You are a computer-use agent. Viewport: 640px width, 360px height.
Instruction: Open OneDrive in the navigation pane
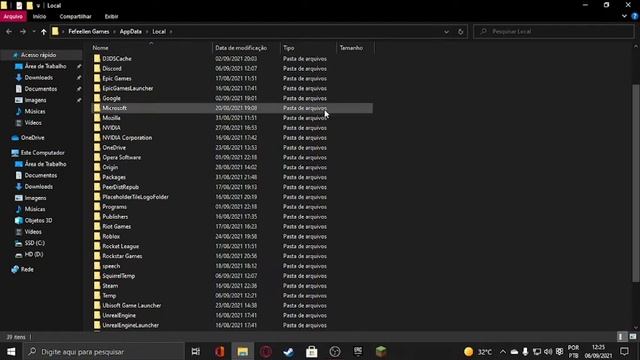tap(32, 138)
